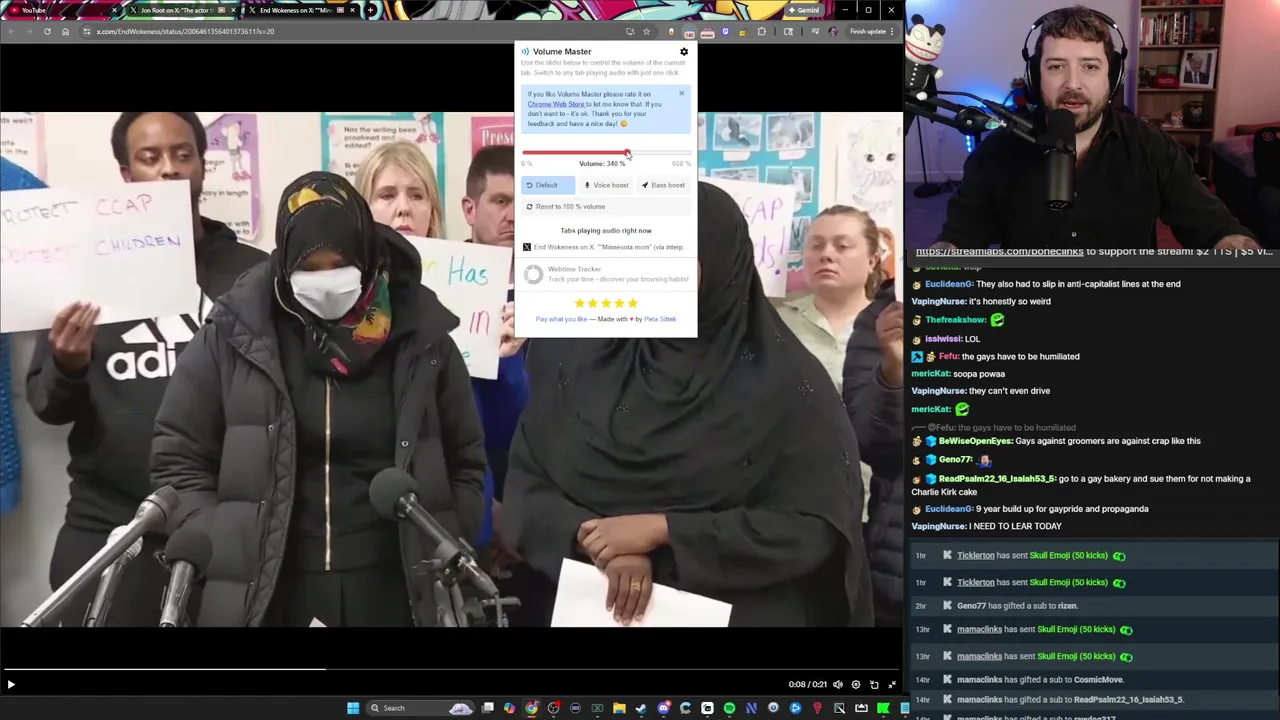The image size is (1280, 720).
Task: Click the five-star rating row
Action: [x=606, y=303]
